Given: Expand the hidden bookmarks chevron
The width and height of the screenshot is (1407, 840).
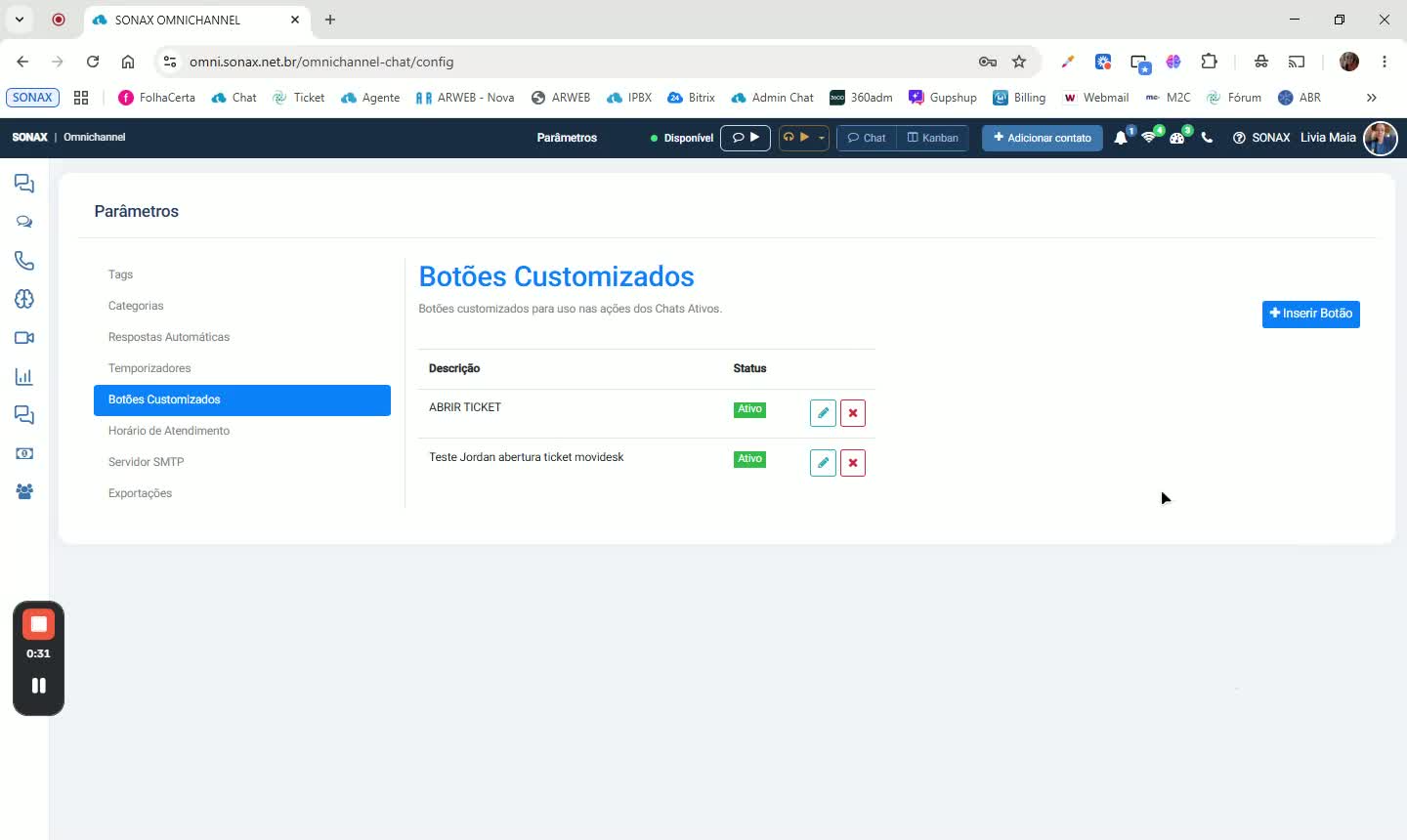Looking at the screenshot, I should pos(1371,98).
